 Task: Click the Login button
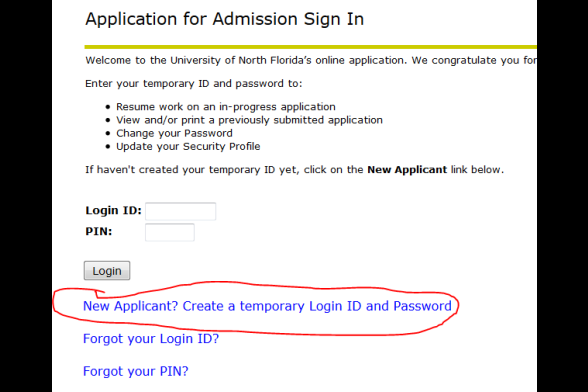(107, 270)
